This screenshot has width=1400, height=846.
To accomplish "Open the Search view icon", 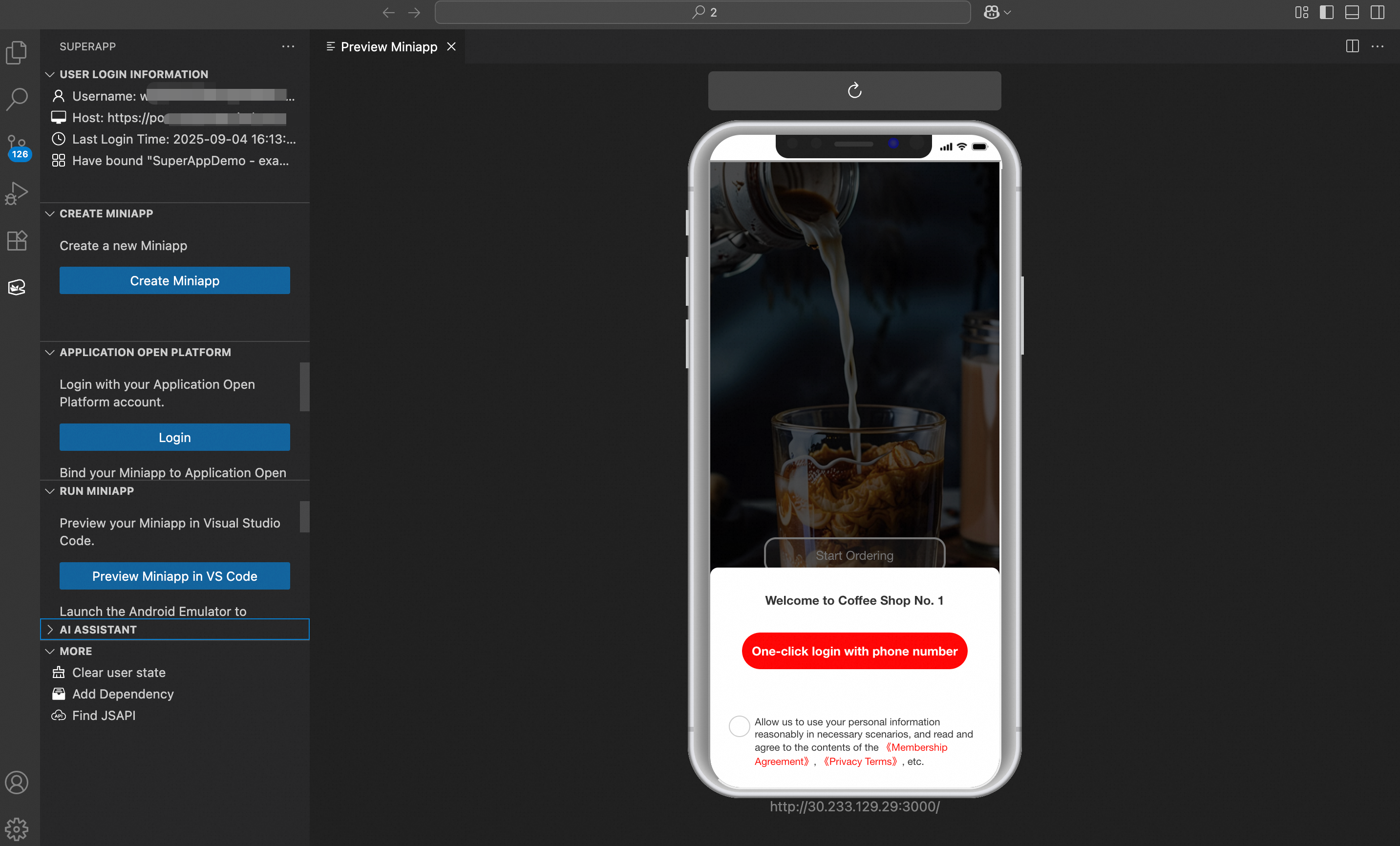I will click(17, 99).
